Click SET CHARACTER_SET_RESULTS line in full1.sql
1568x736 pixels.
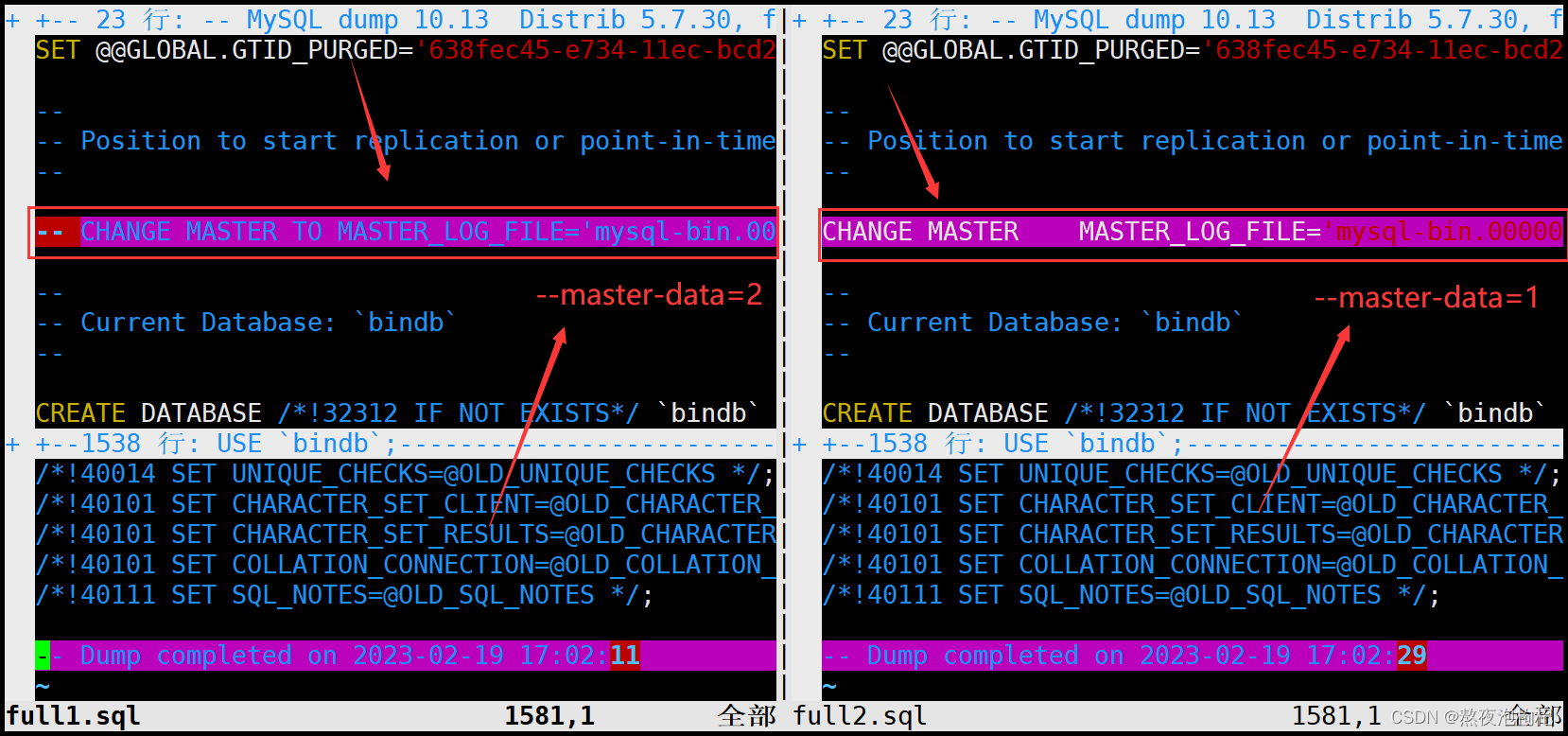(406, 534)
